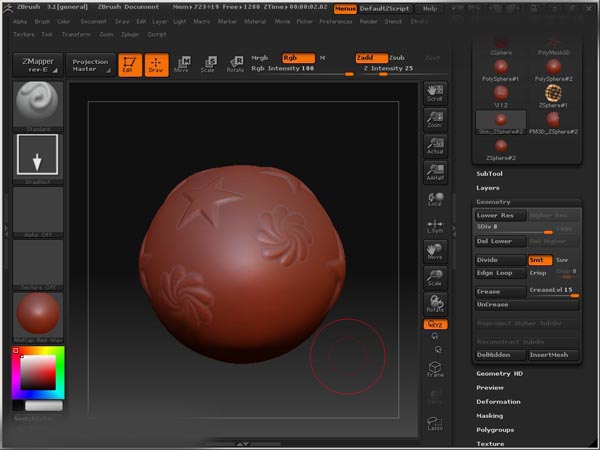Click the Actual size icon

(x=435, y=146)
